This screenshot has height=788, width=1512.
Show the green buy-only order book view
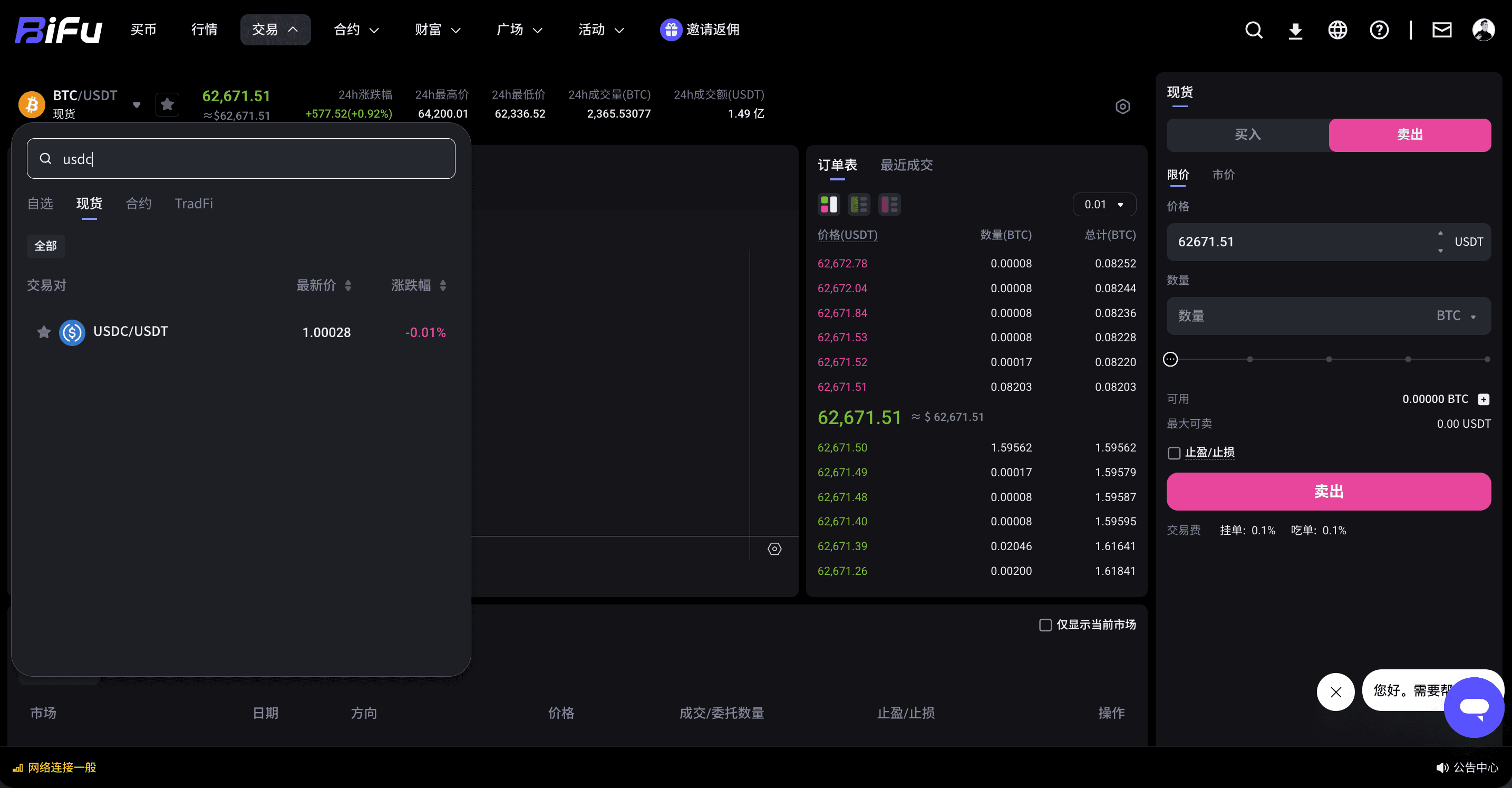coord(859,204)
